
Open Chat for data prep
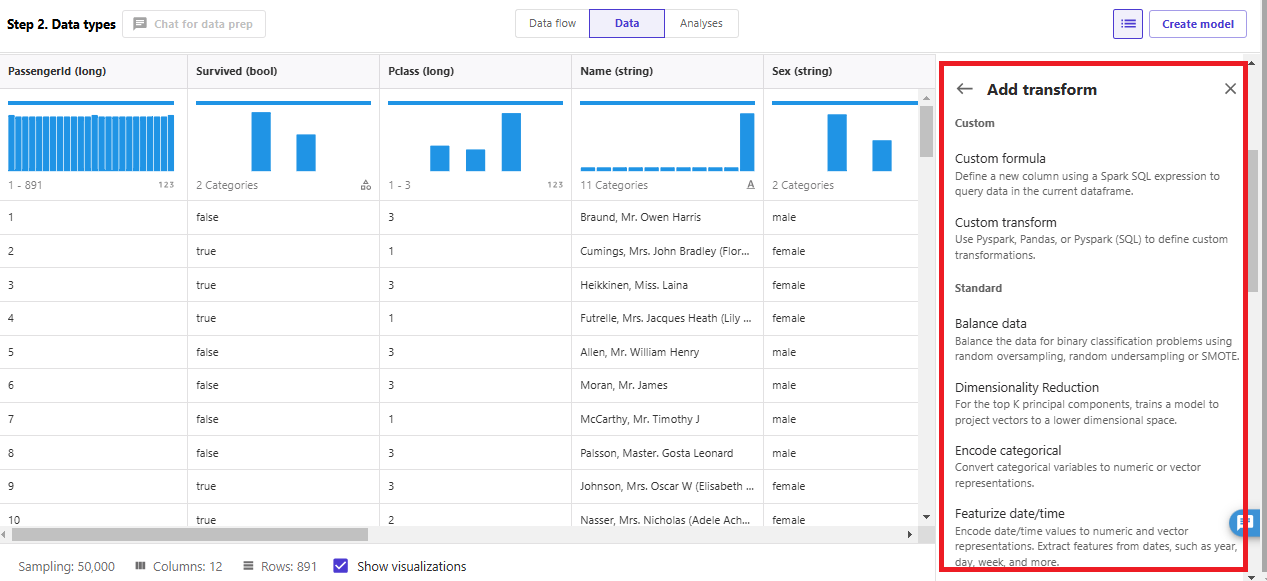[194, 24]
